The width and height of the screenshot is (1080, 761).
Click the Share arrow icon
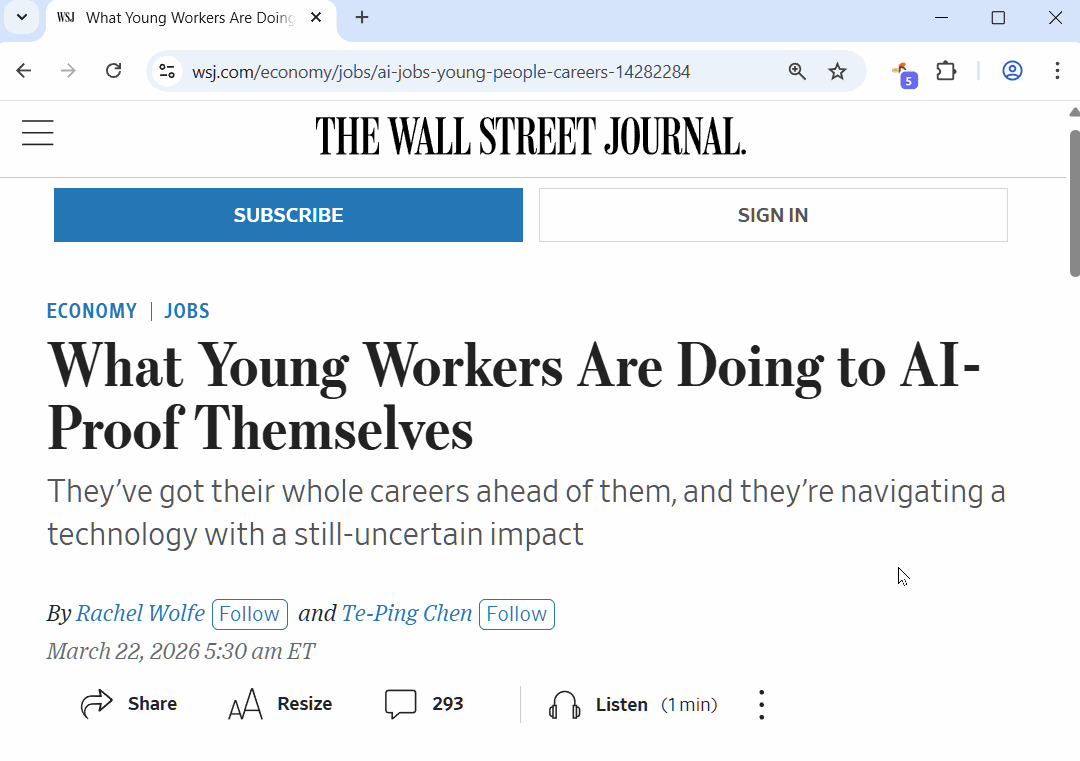[x=97, y=704]
